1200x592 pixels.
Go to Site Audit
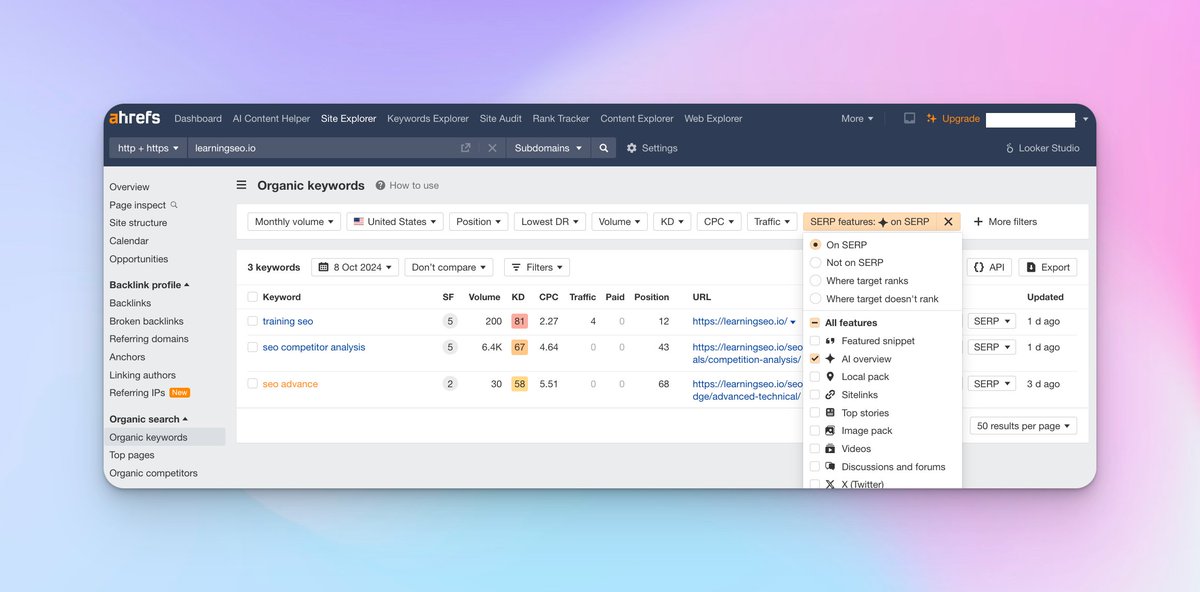pyautogui.click(x=501, y=118)
